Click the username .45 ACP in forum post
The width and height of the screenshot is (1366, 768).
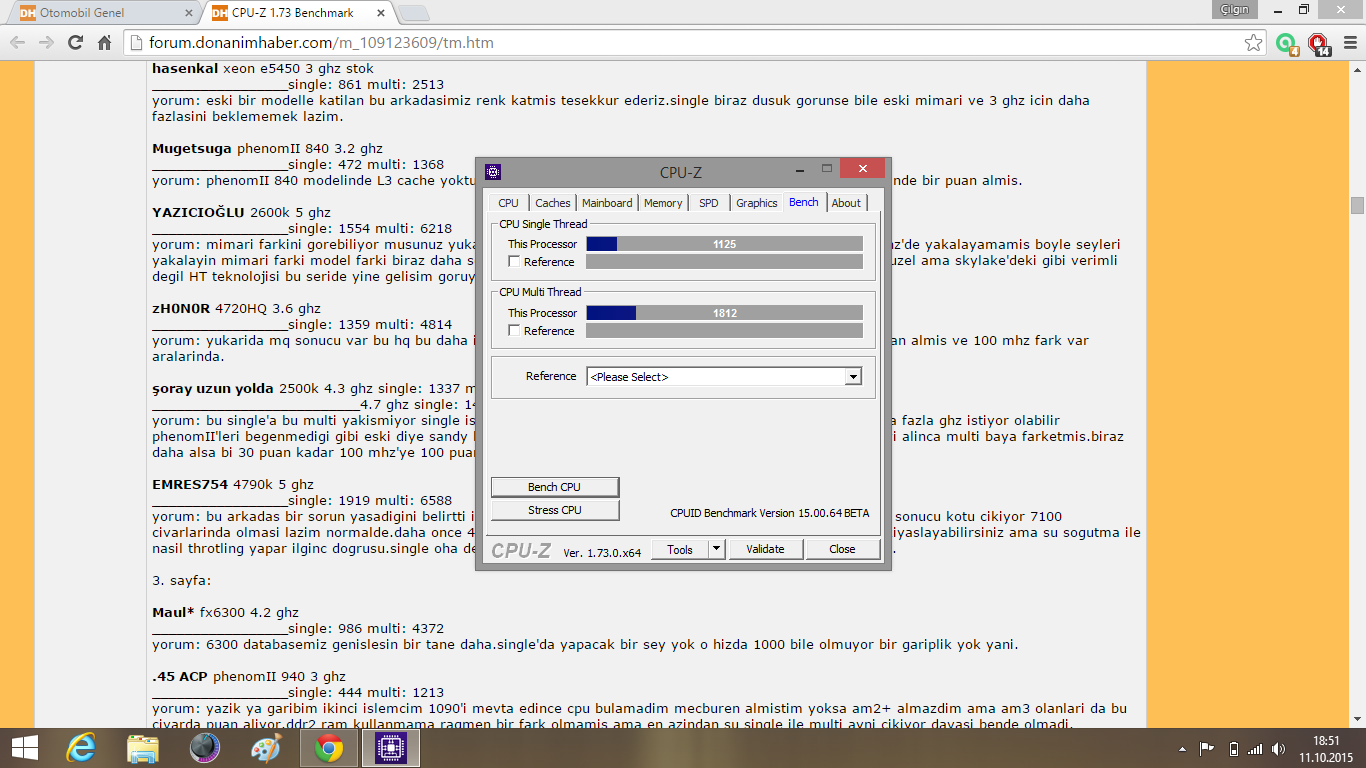tap(180, 677)
